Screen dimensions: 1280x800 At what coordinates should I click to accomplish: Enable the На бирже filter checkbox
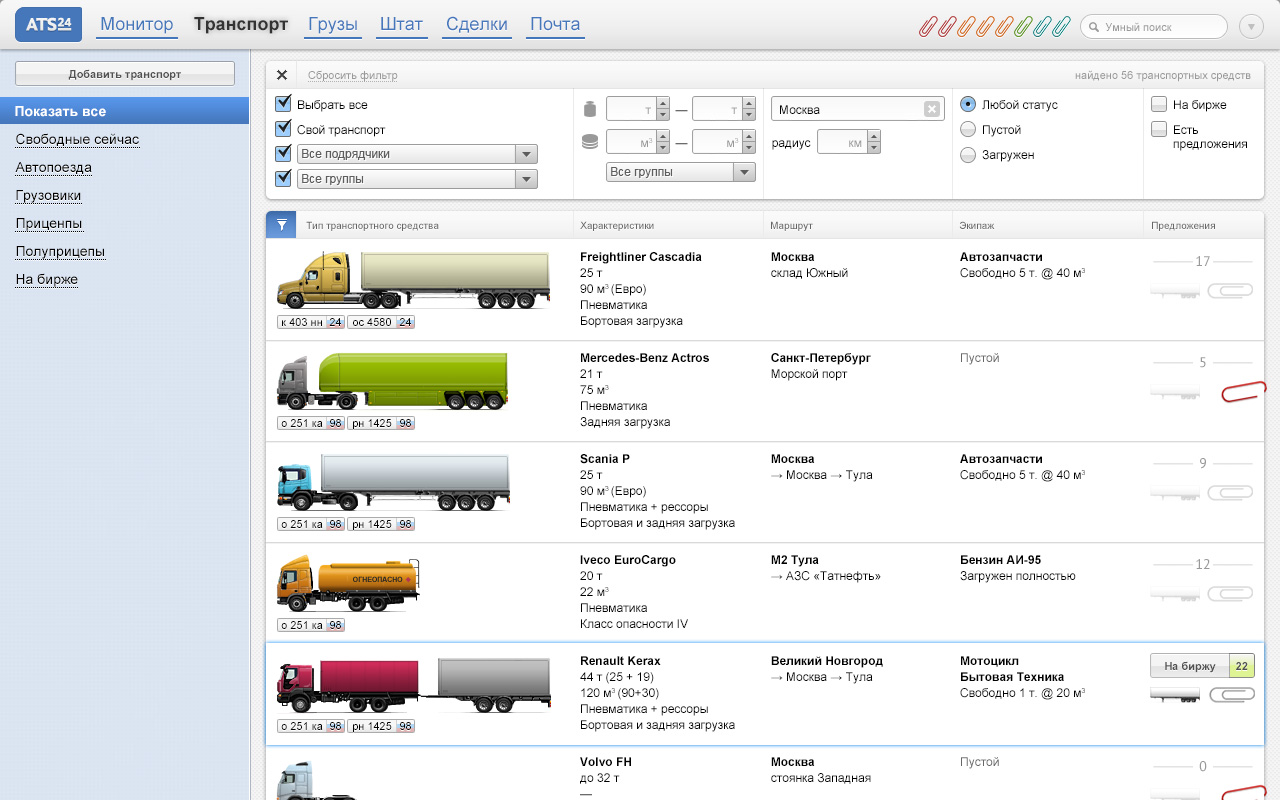[1159, 104]
